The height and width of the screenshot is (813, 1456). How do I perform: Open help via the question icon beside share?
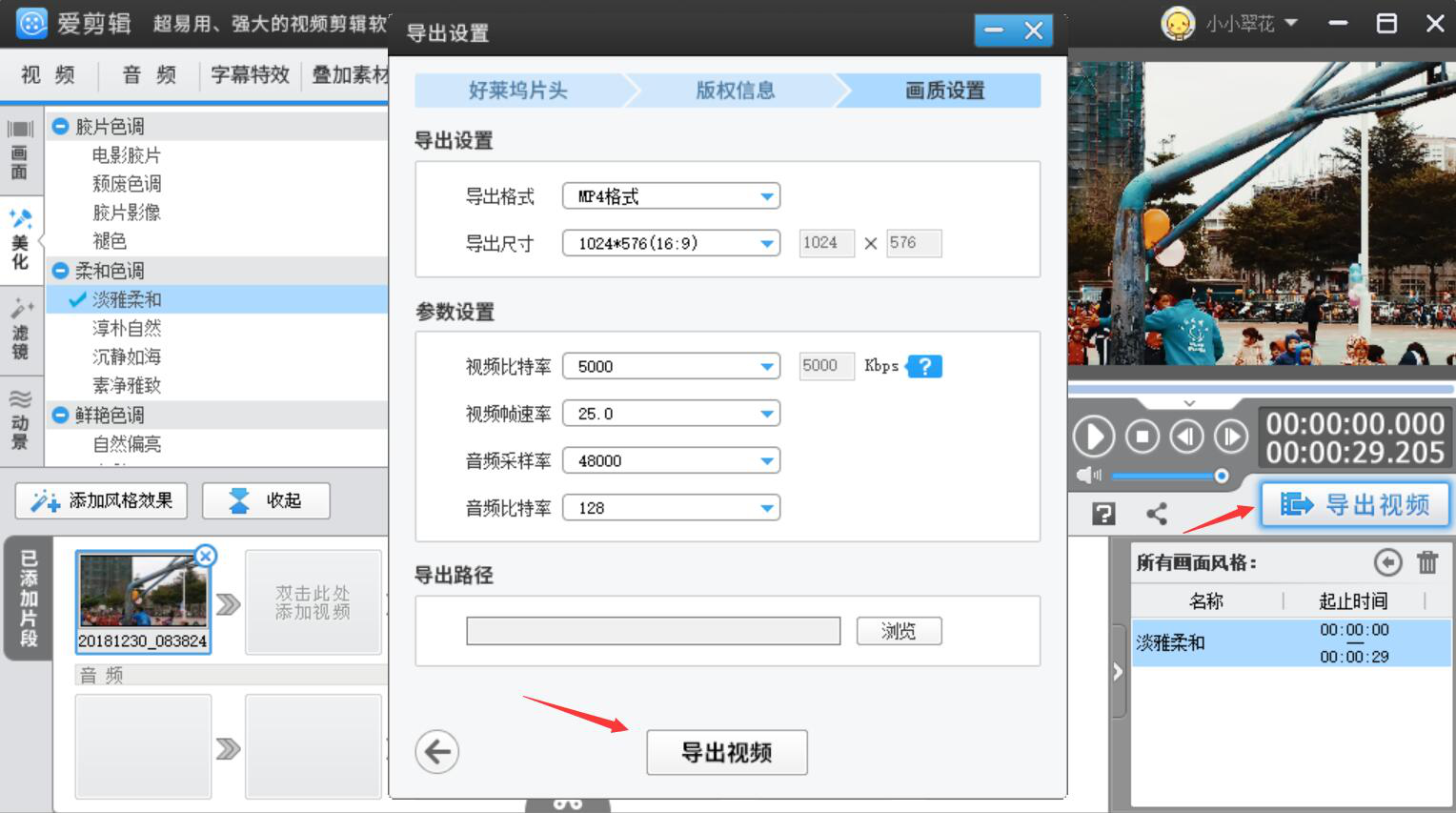tap(1103, 515)
